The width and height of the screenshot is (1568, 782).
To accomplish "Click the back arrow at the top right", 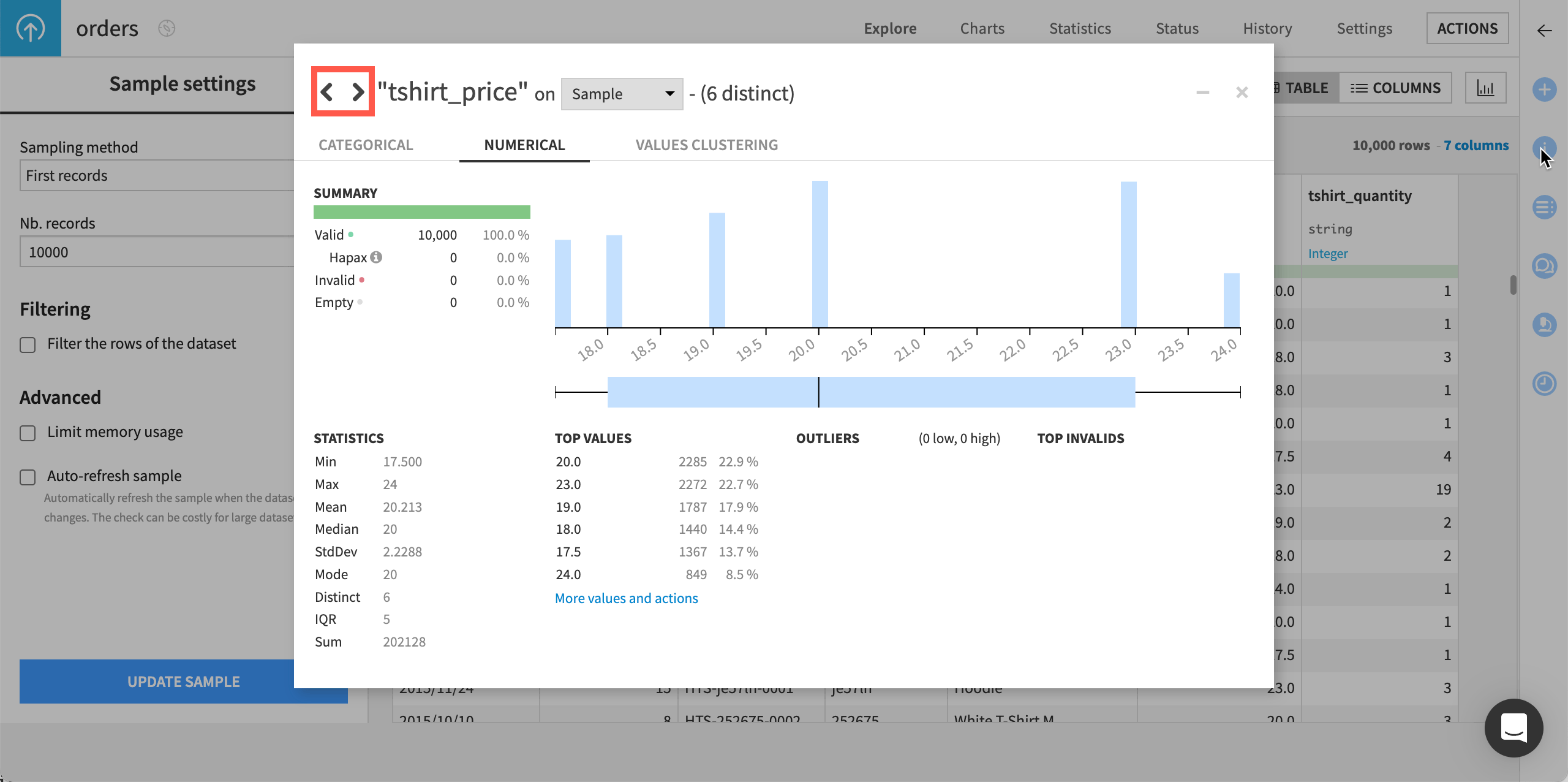I will pyautogui.click(x=1542, y=31).
